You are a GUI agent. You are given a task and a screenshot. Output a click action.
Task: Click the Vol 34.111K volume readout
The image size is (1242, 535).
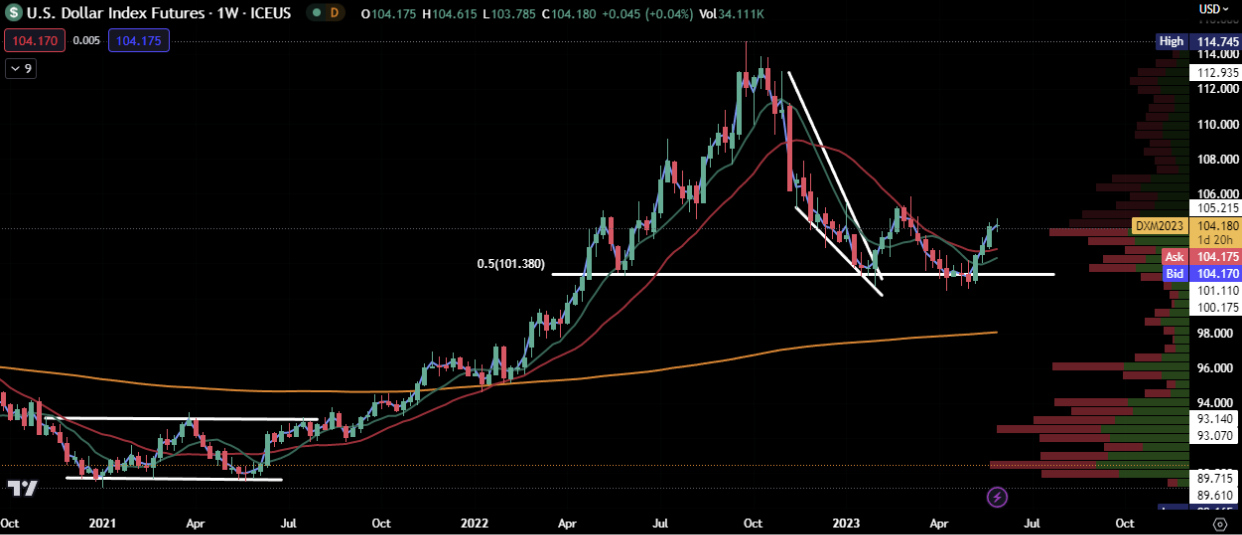pos(733,13)
